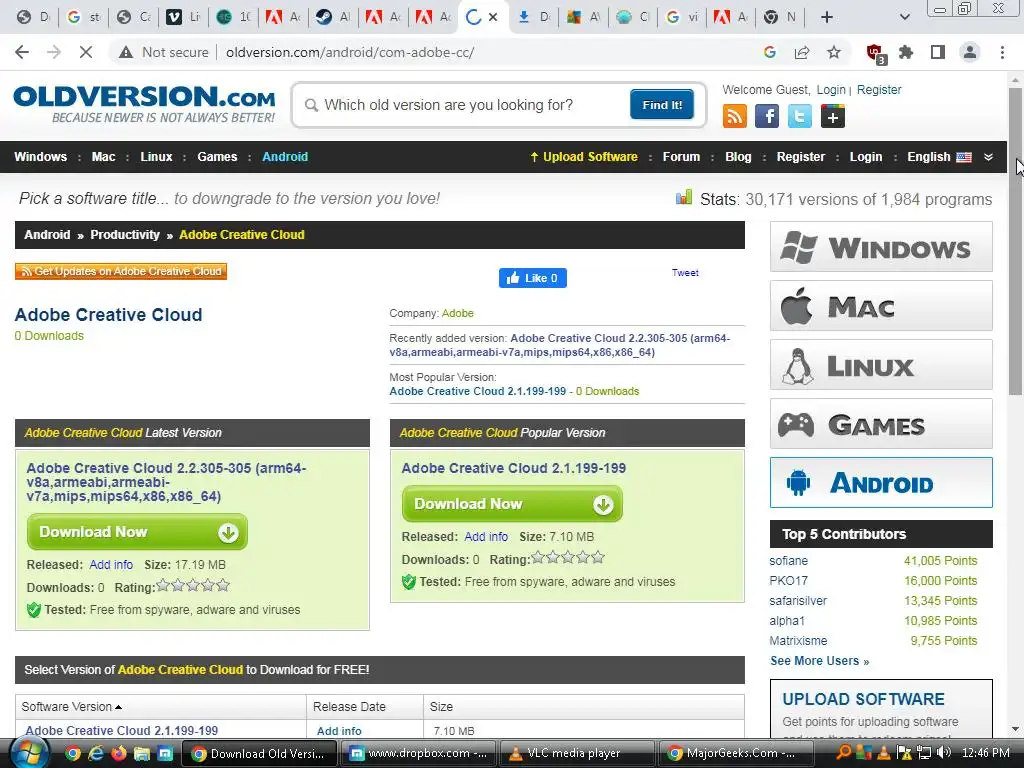1024x768 pixels.
Task: Open the Facebook icon in header
Action: [767, 117]
